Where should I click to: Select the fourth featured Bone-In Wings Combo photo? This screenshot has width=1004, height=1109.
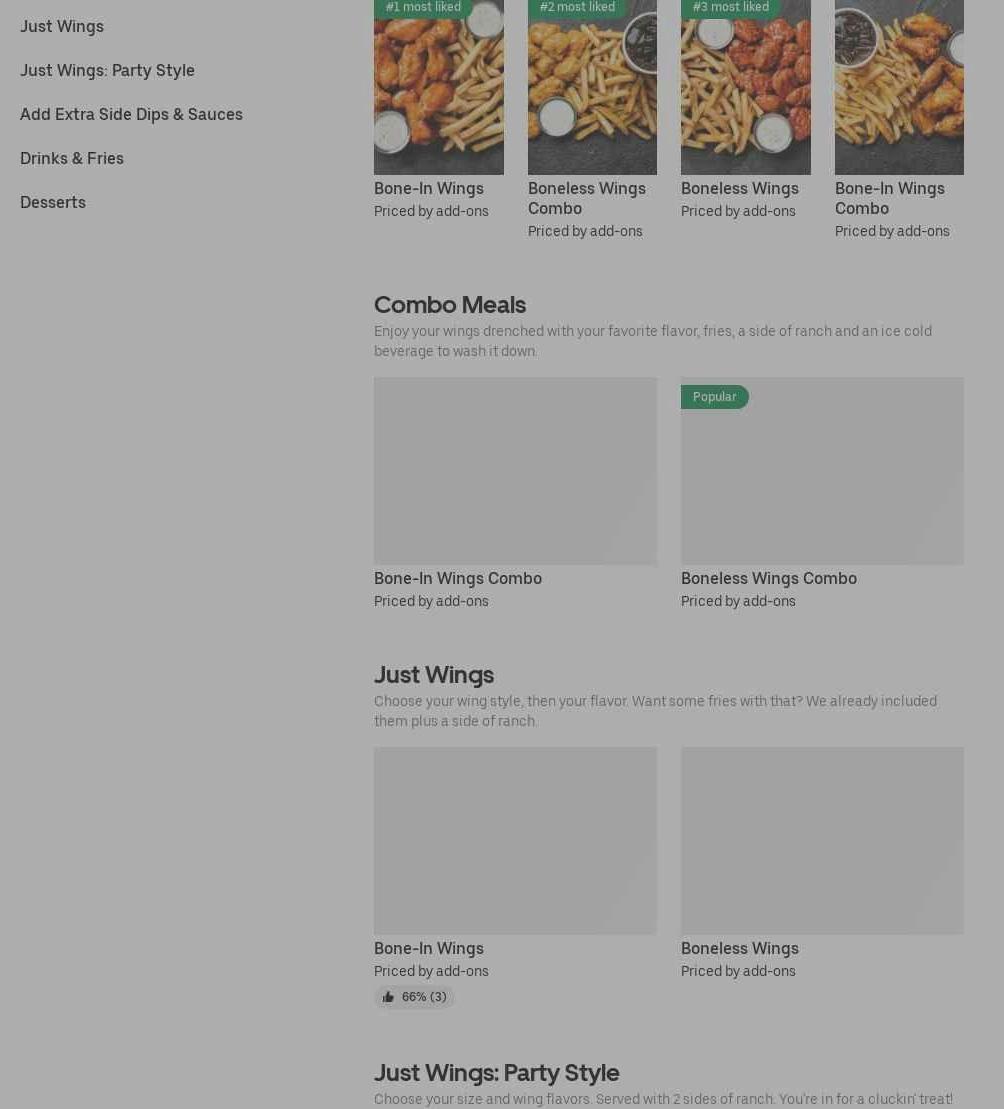pos(899,87)
